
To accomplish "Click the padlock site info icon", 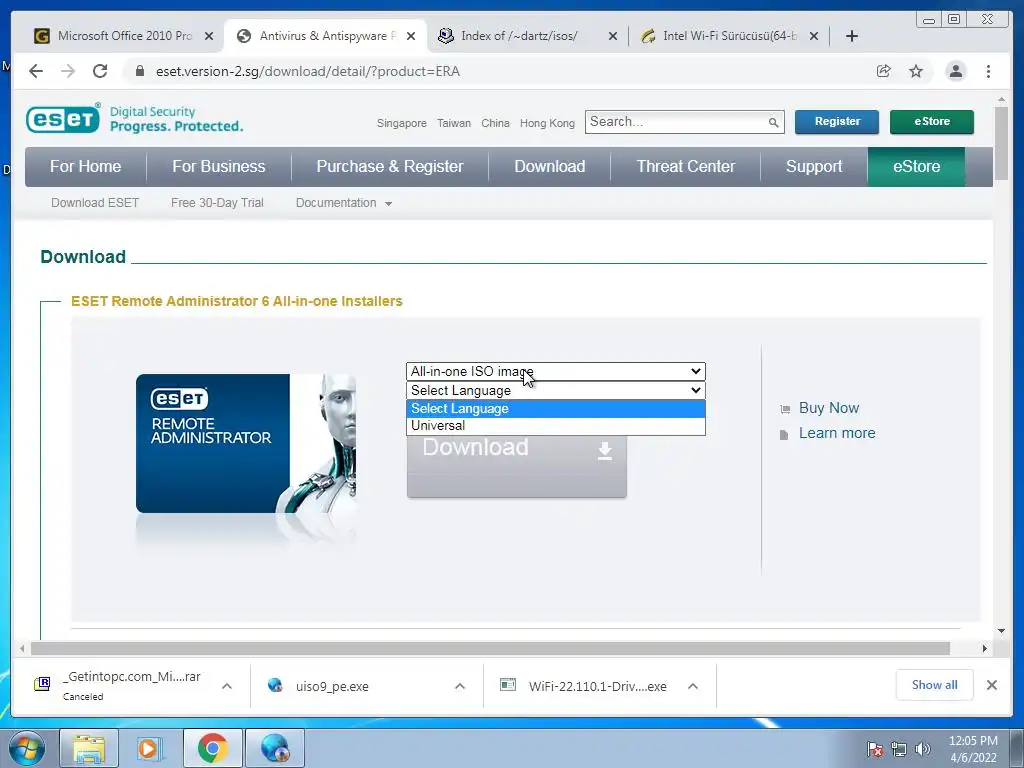I will coord(139,71).
